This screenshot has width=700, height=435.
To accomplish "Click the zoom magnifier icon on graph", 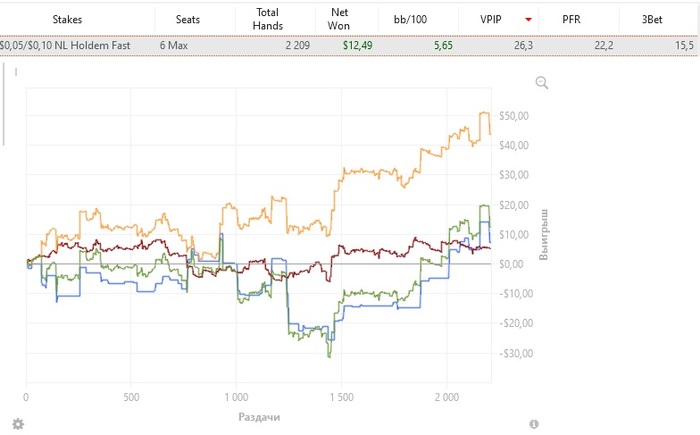I will point(542,83).
